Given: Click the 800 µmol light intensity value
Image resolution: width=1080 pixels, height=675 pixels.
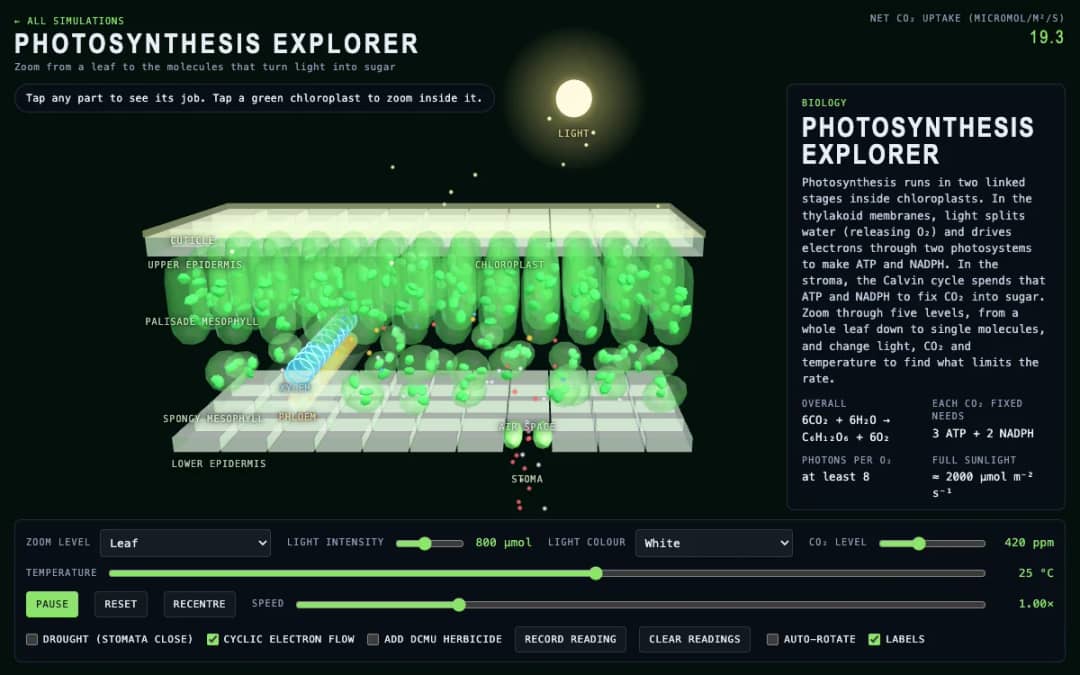Looking at the screenshot, I should tap(503, 543).
